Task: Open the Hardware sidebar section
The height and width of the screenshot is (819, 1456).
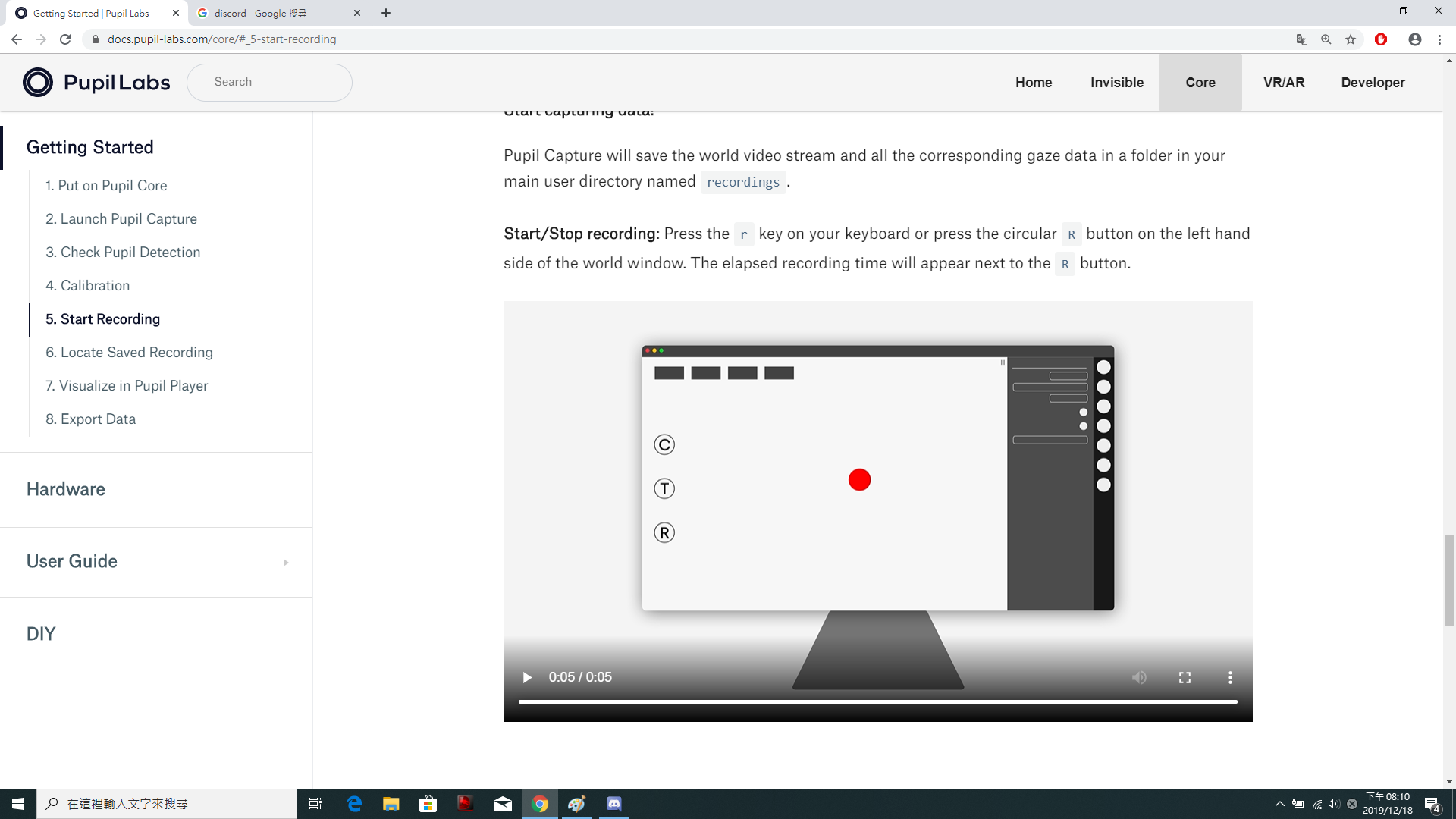Action: pos(66,489)
